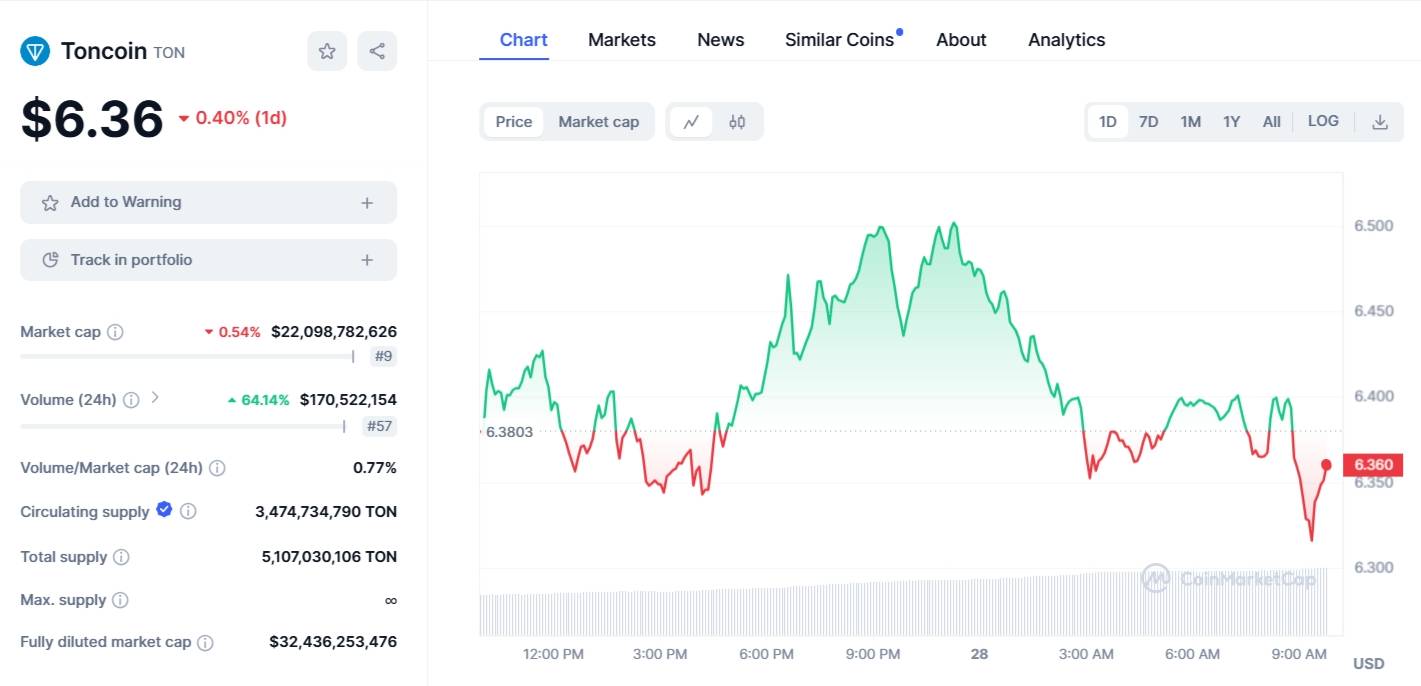Click the 6.3803 baseline label on chart
Image resolution: width=1421 pixels, height=686 pixels.
tap(508, 432)
